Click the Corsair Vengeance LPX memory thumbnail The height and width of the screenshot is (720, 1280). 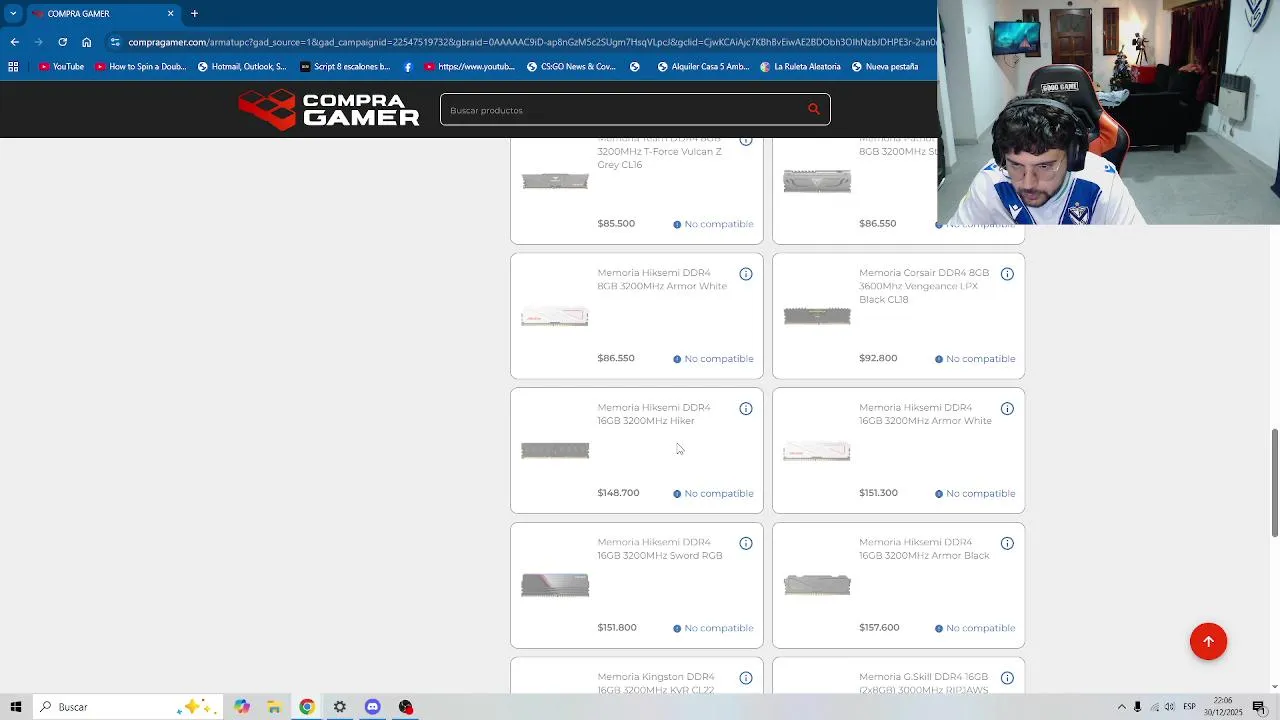point(817,316)
